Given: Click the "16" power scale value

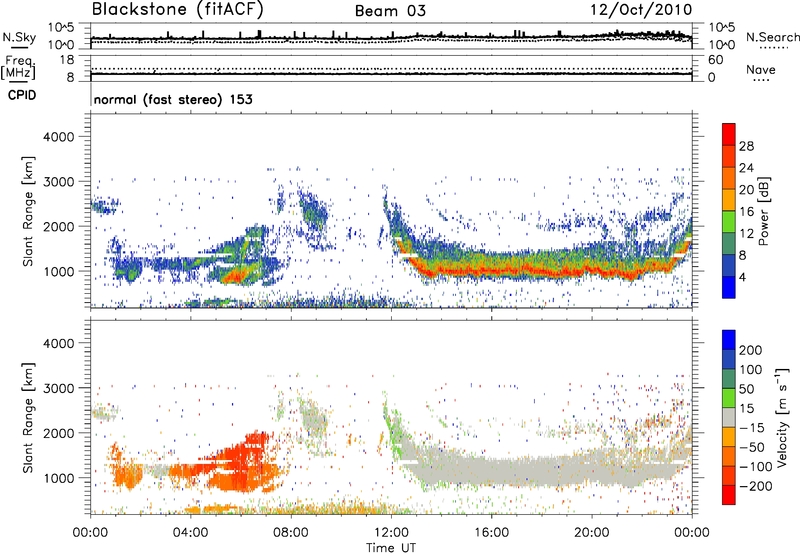Looking at the screenshot, I should (x=746, y=212).
